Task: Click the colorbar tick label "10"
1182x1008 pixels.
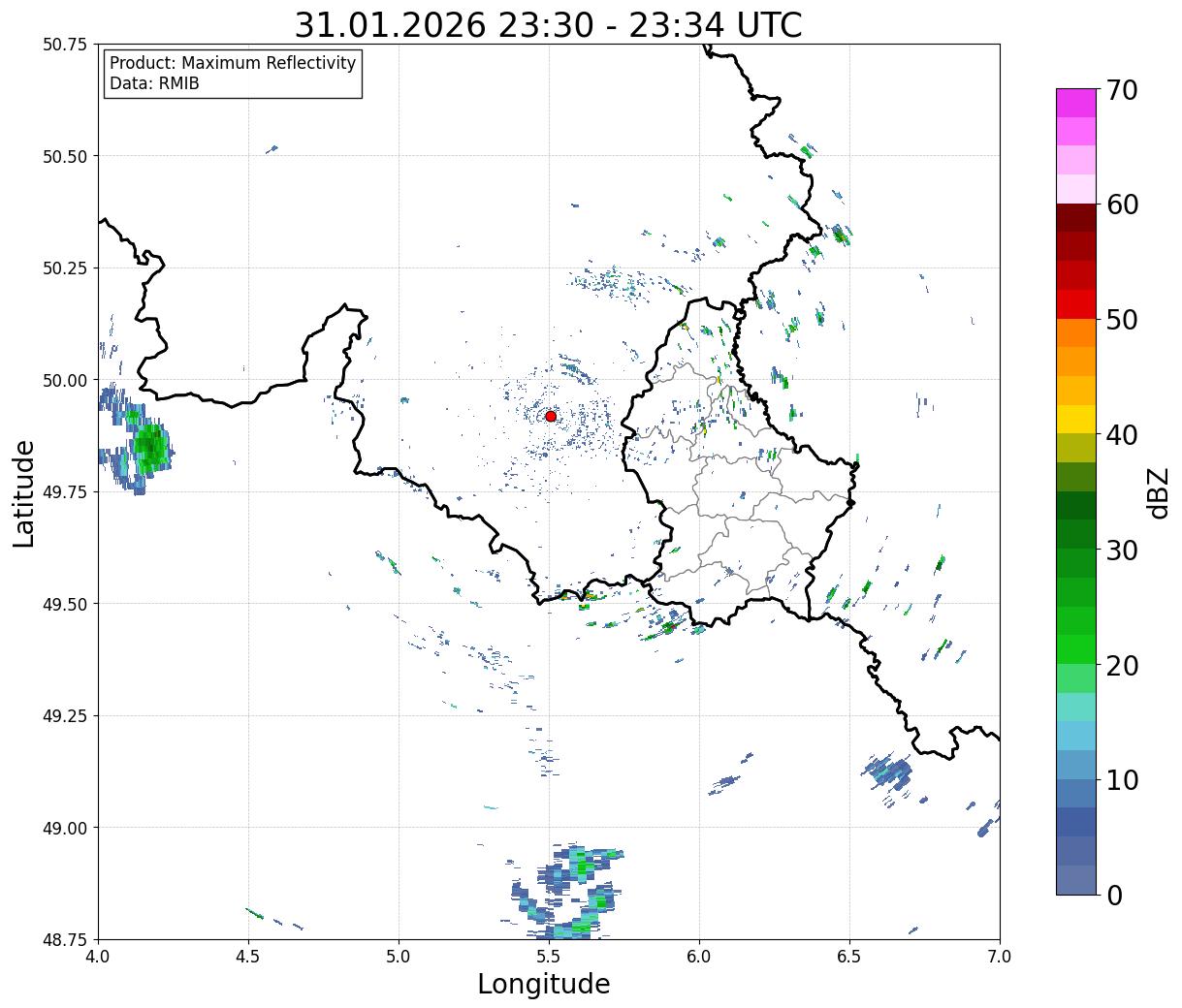Action: pos(1121,780)
